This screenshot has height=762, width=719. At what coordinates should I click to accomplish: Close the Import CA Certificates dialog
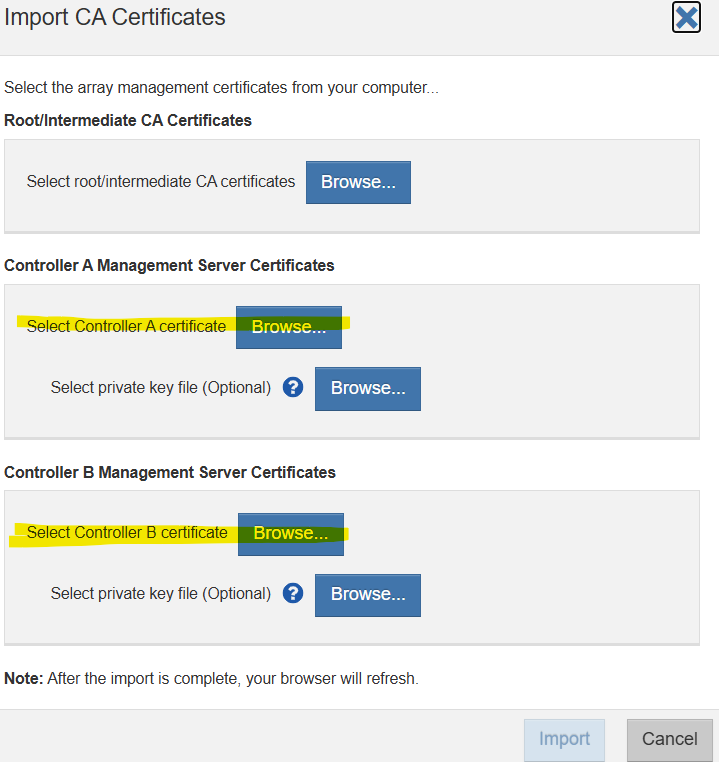[686, 18]
